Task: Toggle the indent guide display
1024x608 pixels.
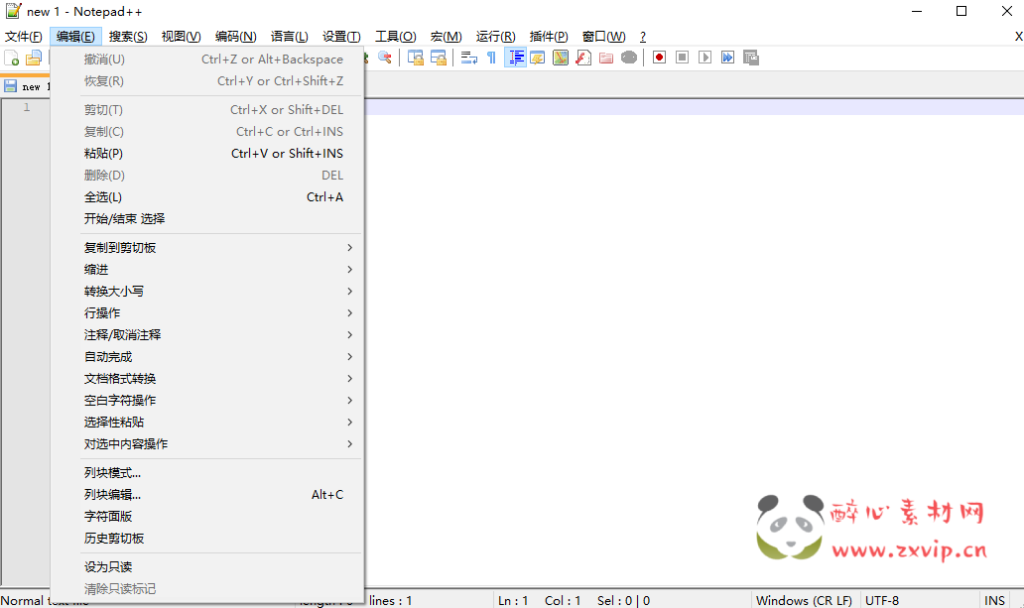Action: point(515,57)
